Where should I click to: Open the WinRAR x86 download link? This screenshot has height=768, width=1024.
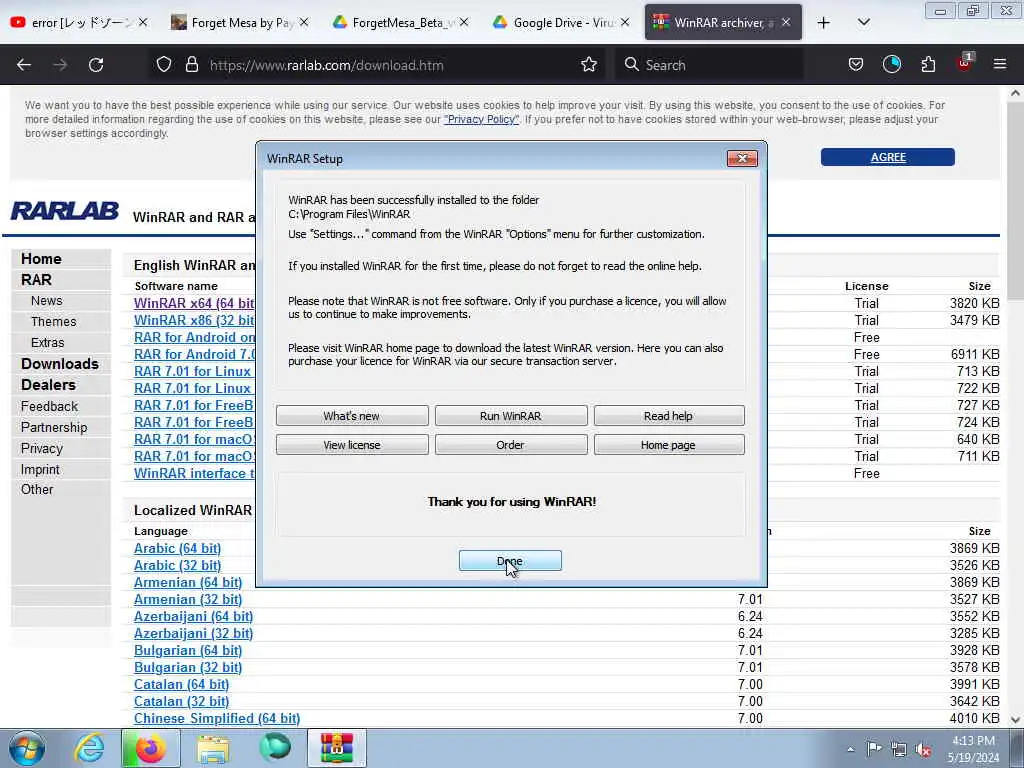(x=194, y=320)
